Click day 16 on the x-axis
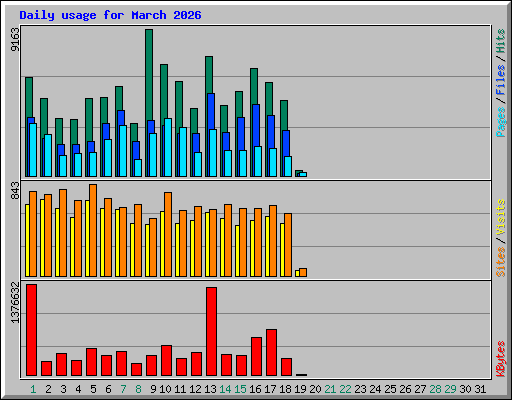Screen dimensions: 512x400 point(255,389)
